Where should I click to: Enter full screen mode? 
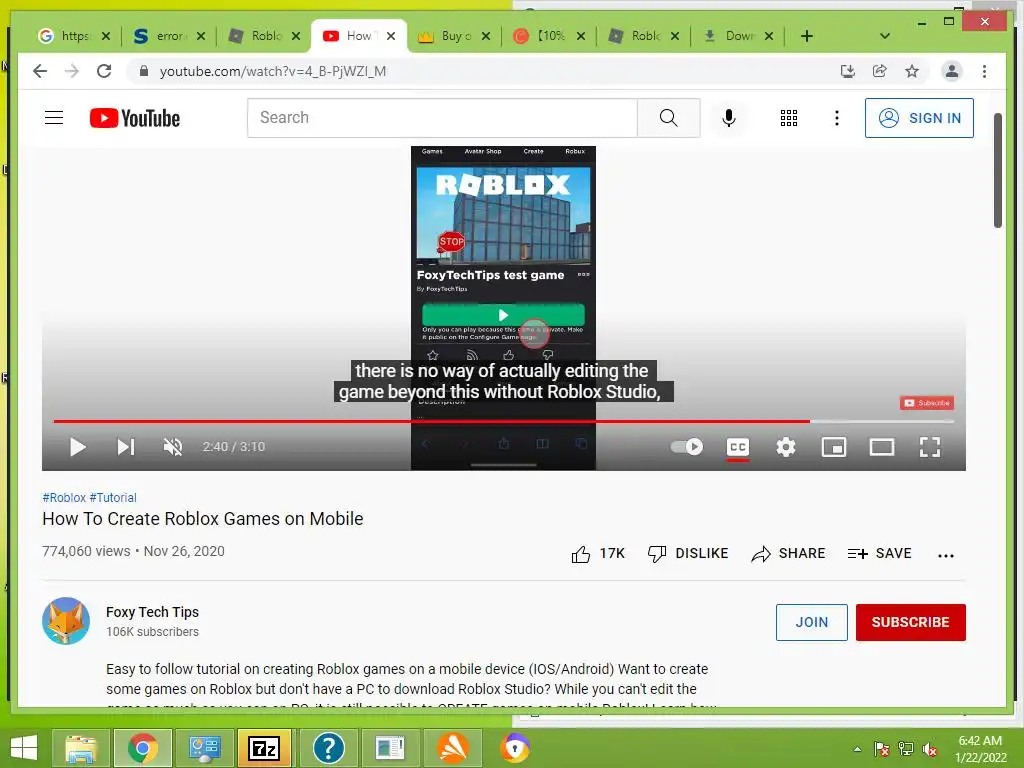point(930,447)
